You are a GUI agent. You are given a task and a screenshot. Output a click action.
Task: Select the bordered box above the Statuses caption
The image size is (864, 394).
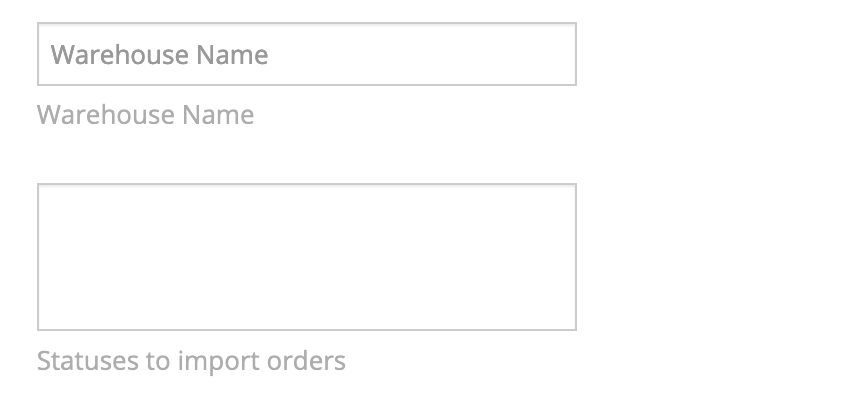click(x=307, y=257)
